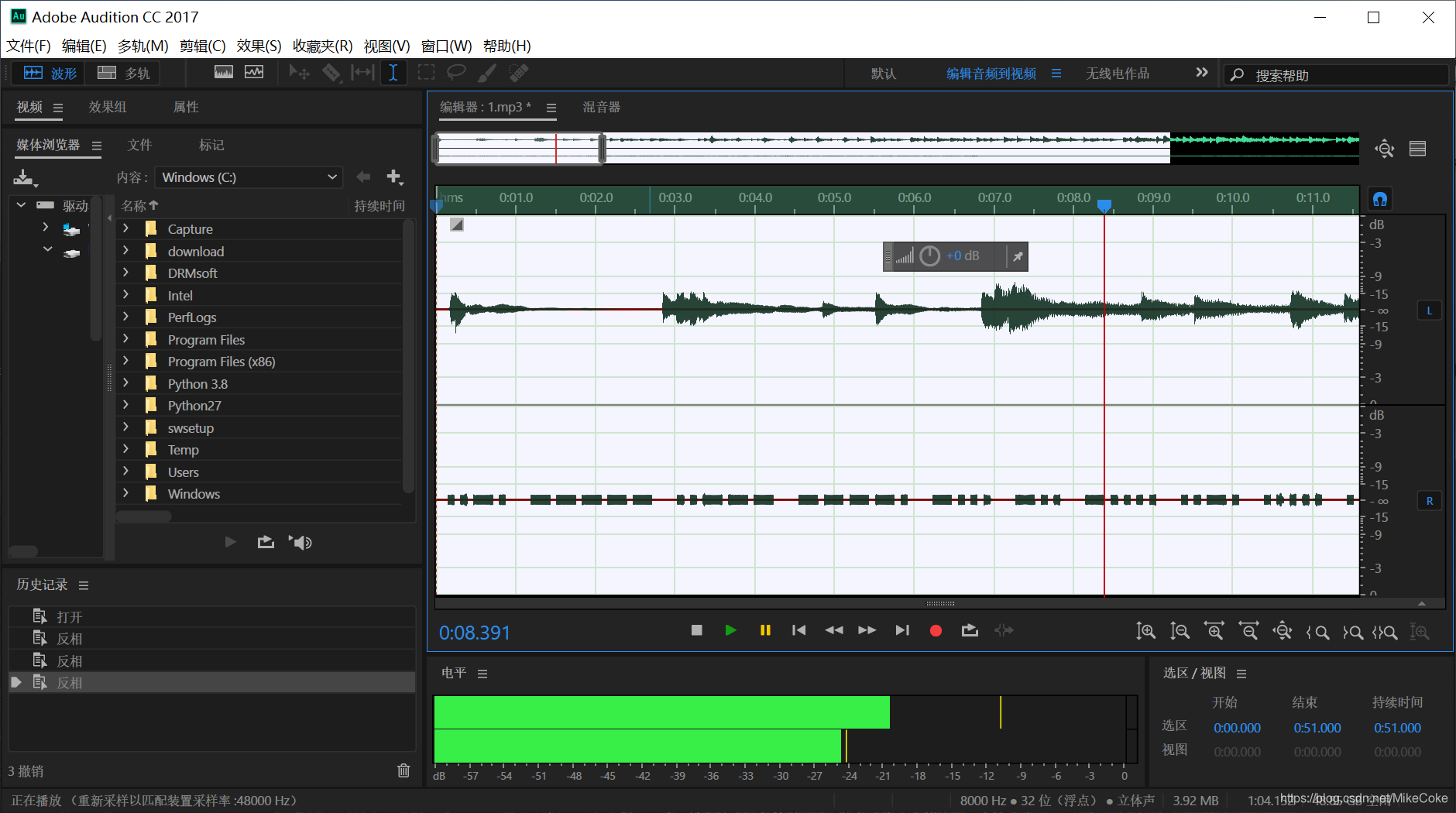Select the 打开 history entry
The height and width of the screenshot is (813, 1456).
(x=212, y=616)
